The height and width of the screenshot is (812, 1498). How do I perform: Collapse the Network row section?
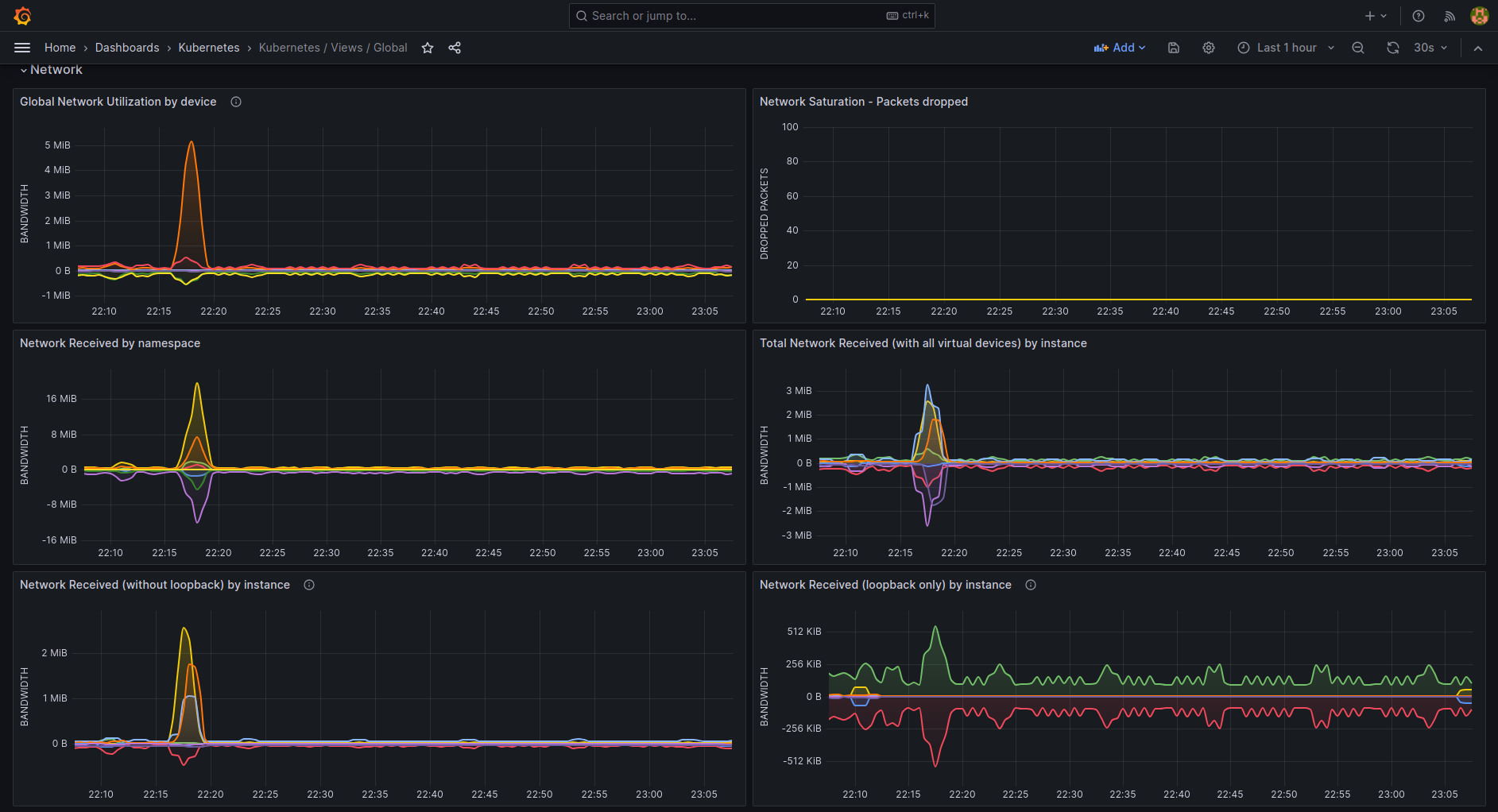tap(24, 71)
